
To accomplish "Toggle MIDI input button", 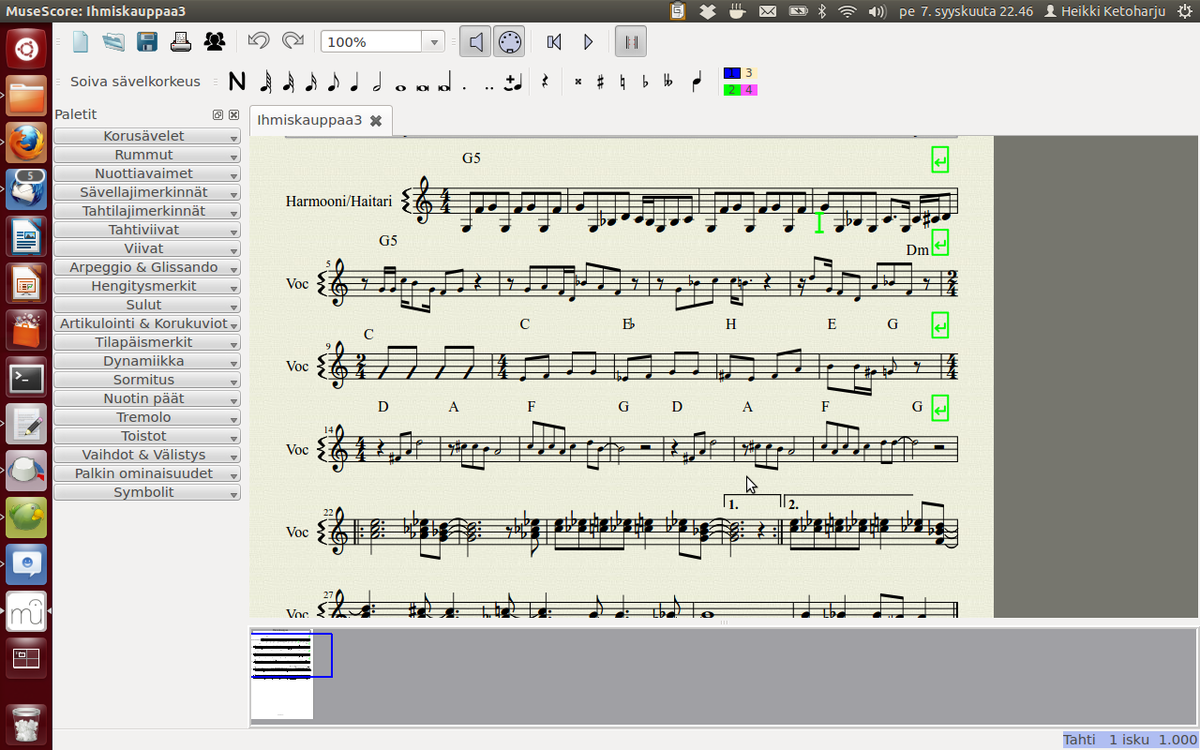I will point(509,42).
